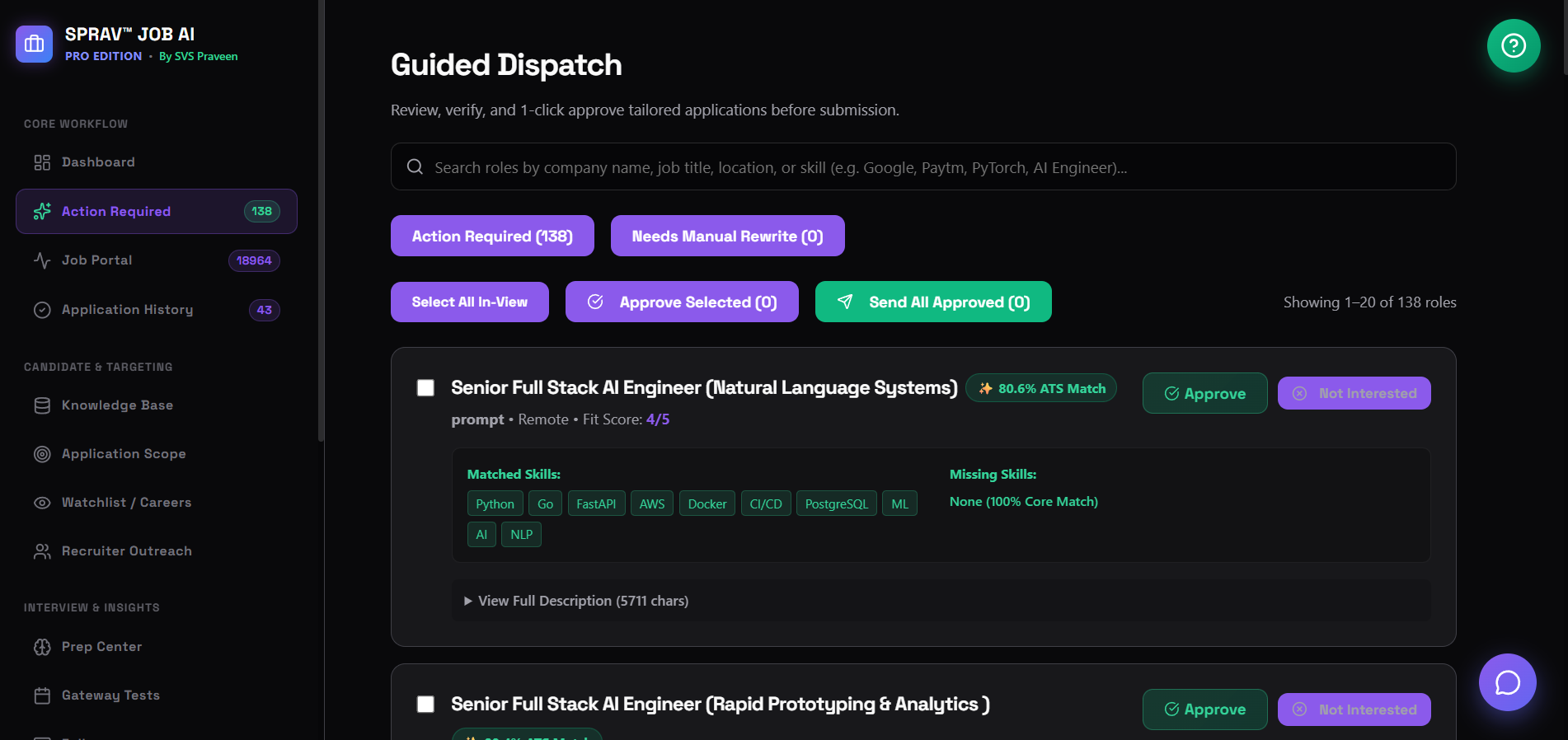
Task: Click the Go matched skill tag
Action: point(546,503)
